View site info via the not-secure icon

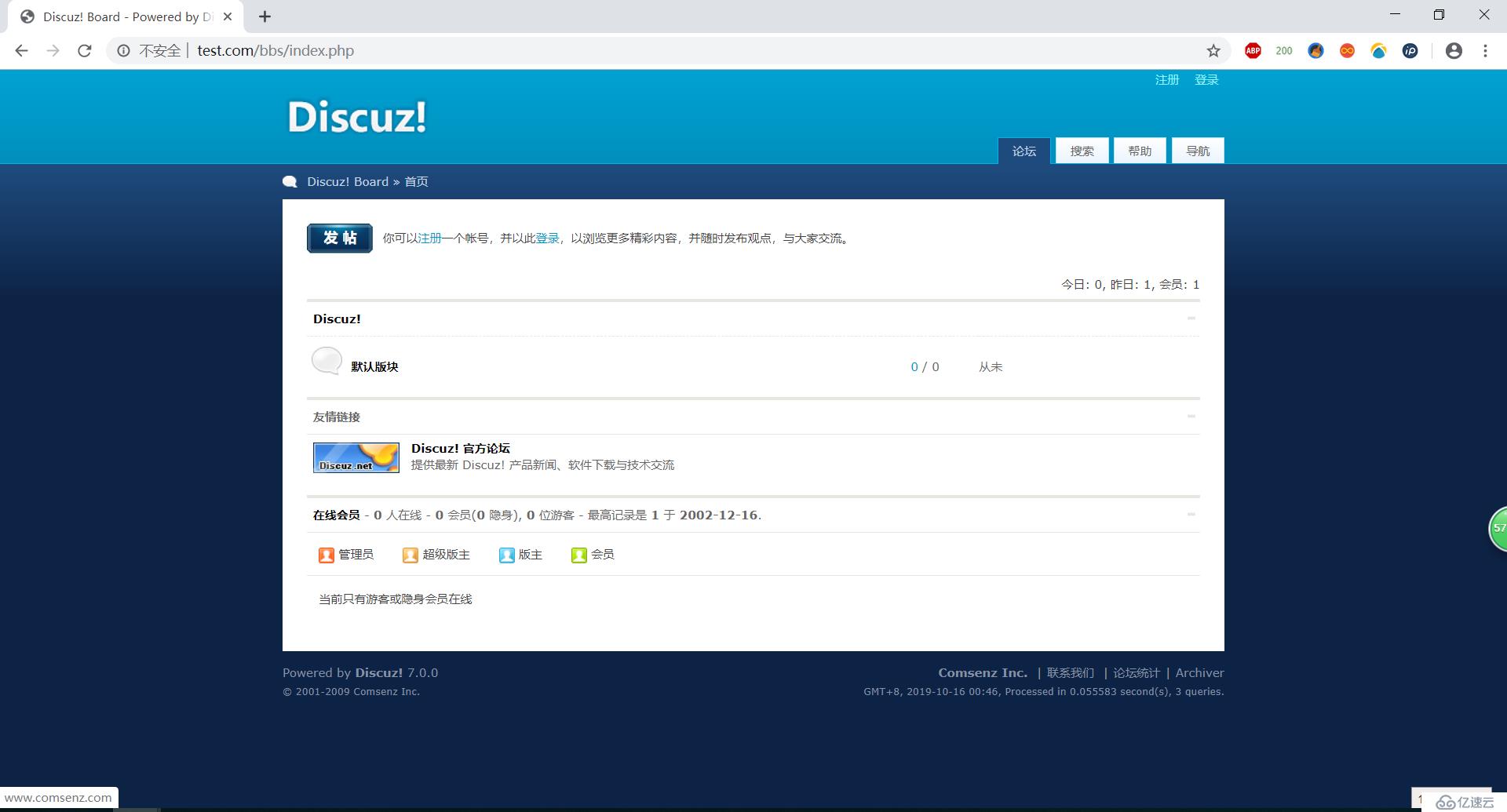(123, 51)
